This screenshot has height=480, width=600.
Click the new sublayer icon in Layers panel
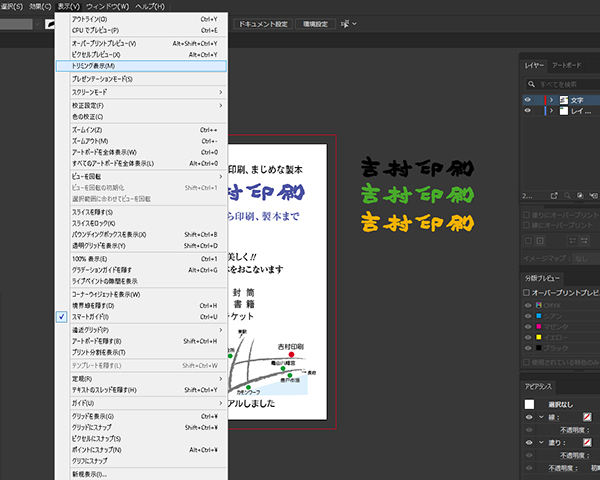tap(593, 196)
